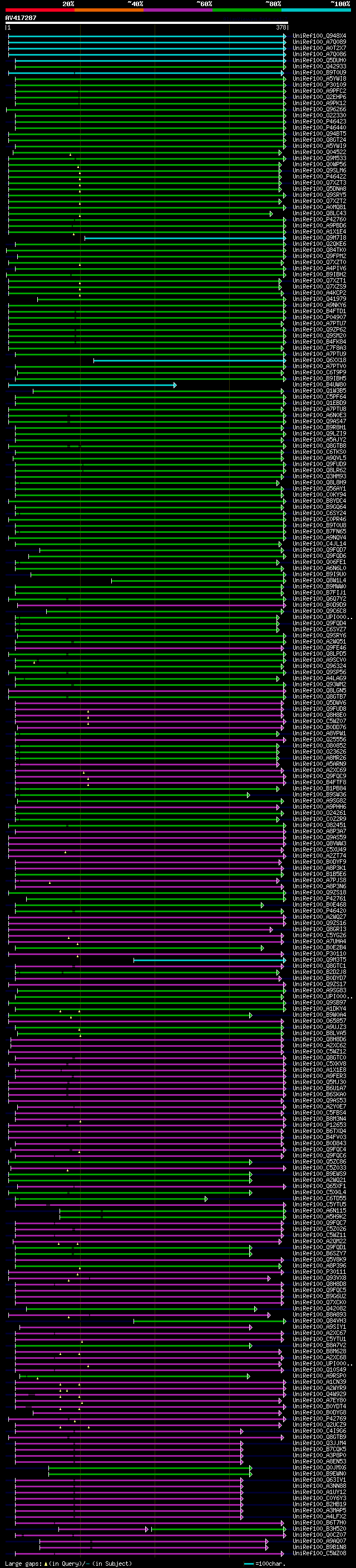Viewport: 356px width, 1568px height.
Task: Select the UniRef100_P12653 label
Action: click(x=319, y=1125)
